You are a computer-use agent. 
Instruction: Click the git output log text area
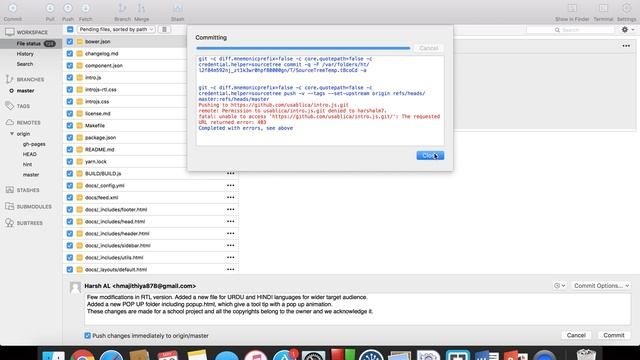pos(320,100)
